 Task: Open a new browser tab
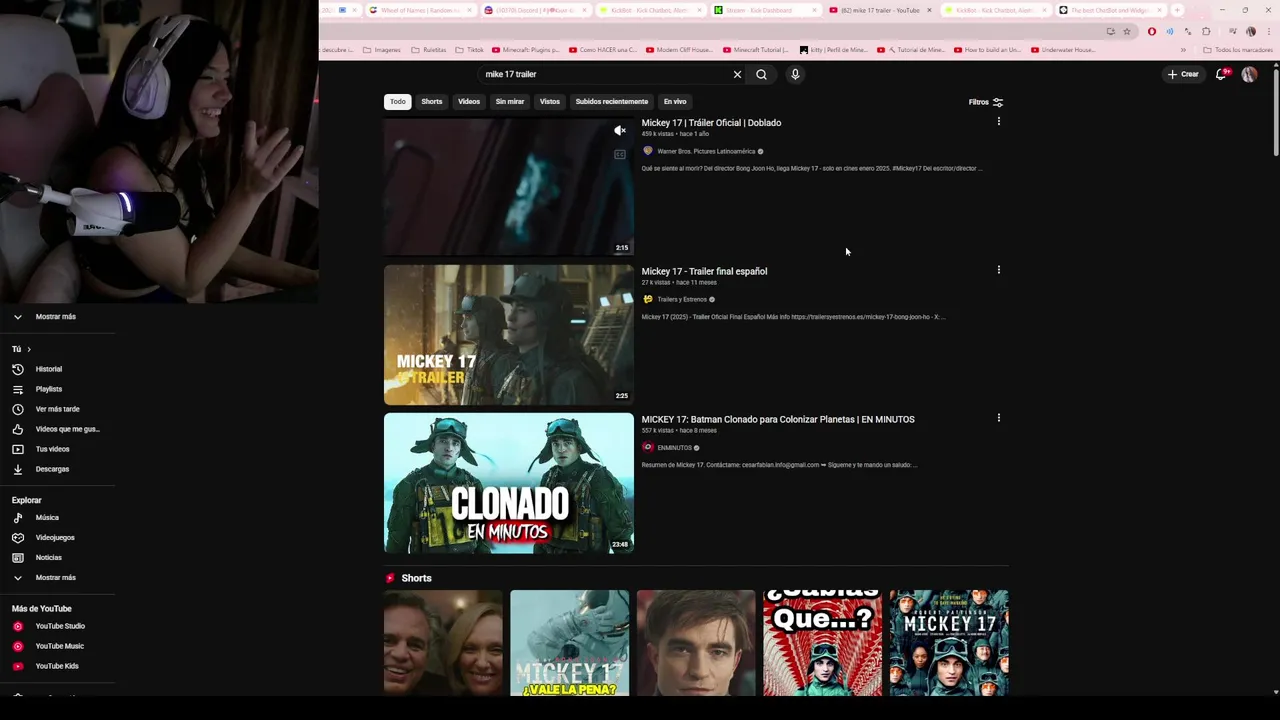[1177, 10]
